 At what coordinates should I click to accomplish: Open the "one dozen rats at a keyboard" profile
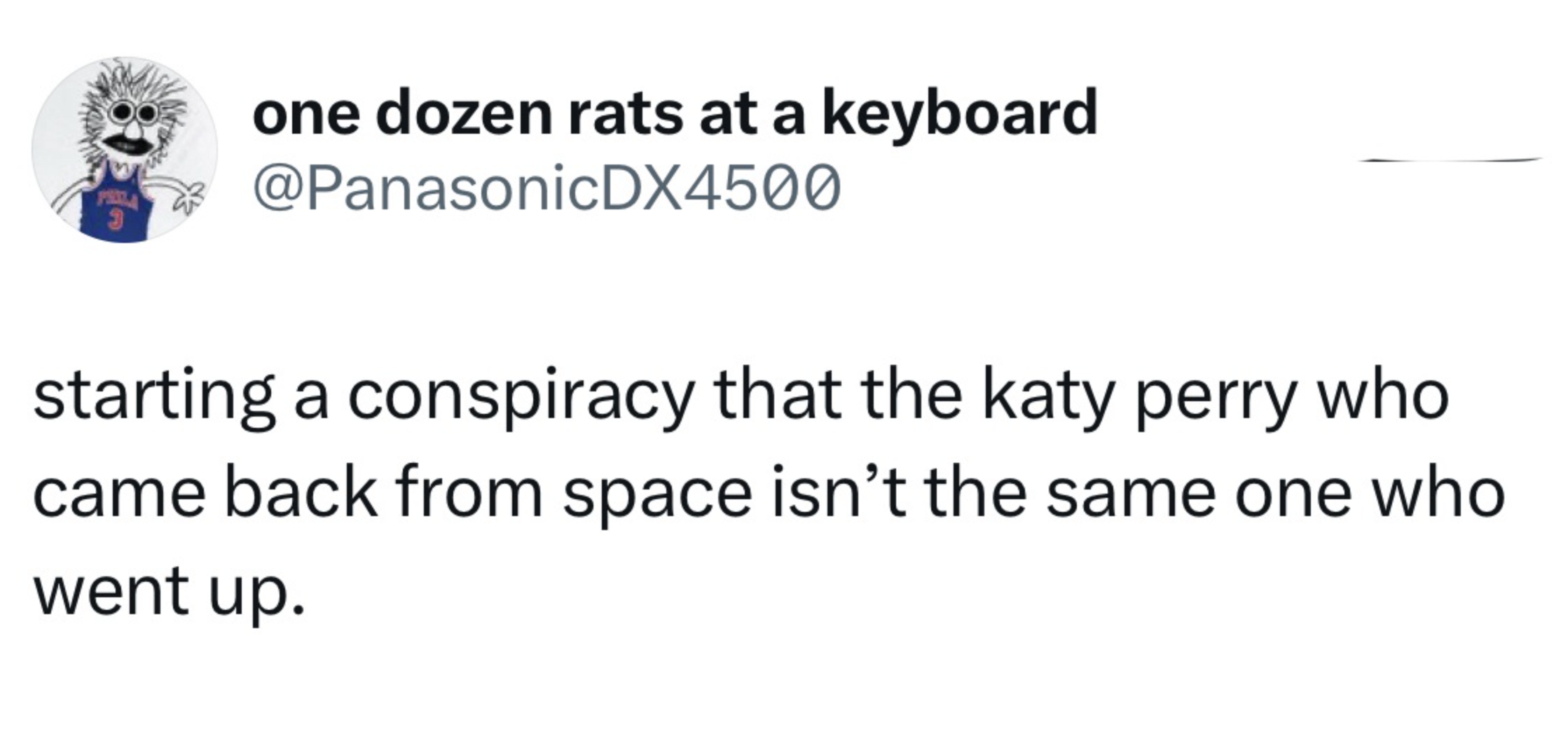674,114
